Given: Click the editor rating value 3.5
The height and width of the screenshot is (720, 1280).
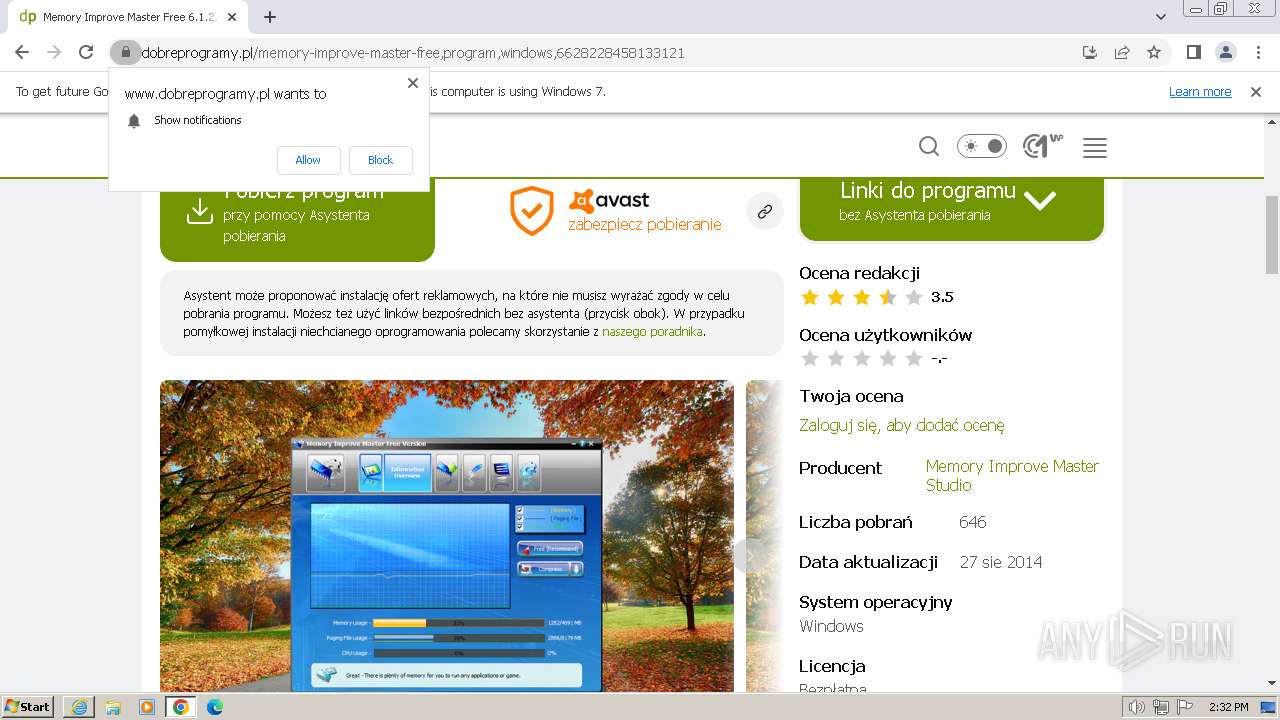Looking at the screenshot, I should click(942, 297).
